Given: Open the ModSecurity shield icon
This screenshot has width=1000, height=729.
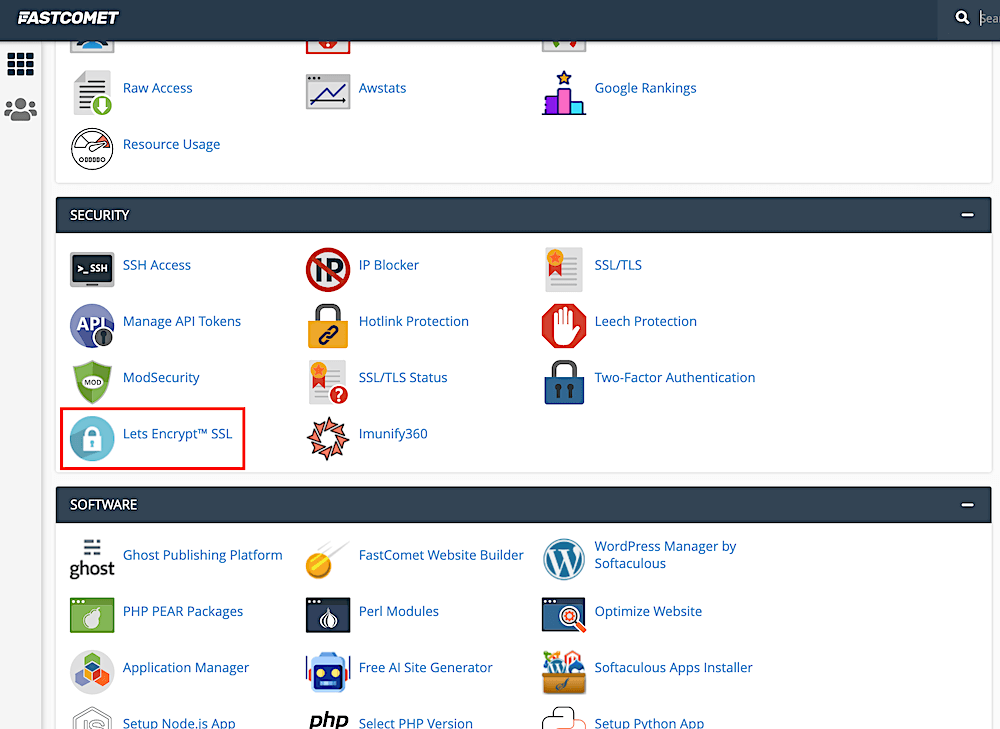Looking at the screenshot, I should click(92, 381).
